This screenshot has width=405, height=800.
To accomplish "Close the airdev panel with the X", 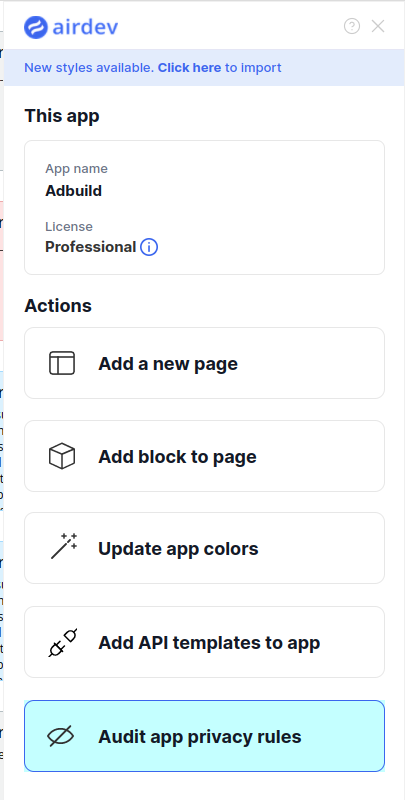I will click(x=378, y=26).
